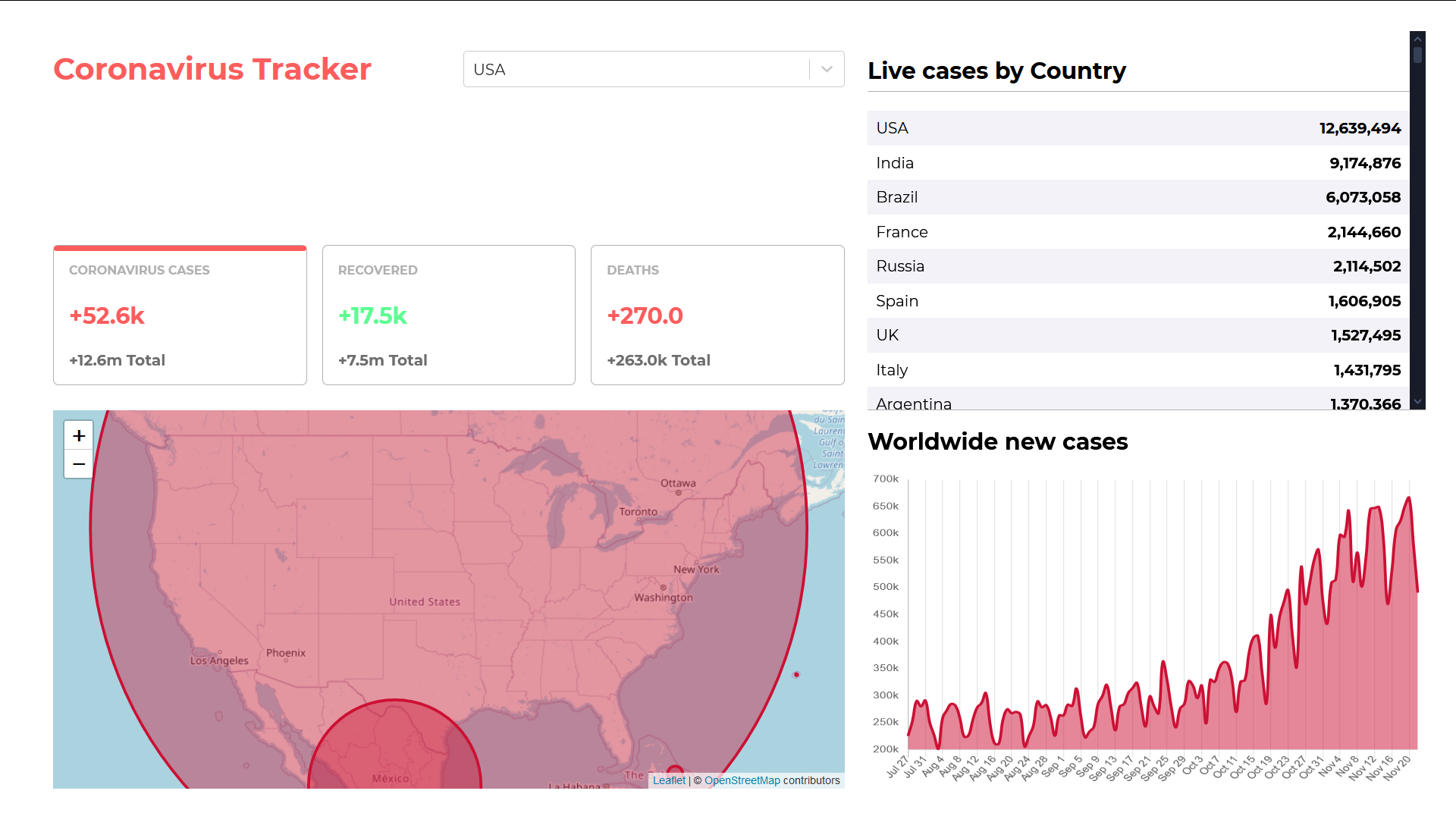Click the Nov 20 chart data point
1456x819 pixels.
1409,498
